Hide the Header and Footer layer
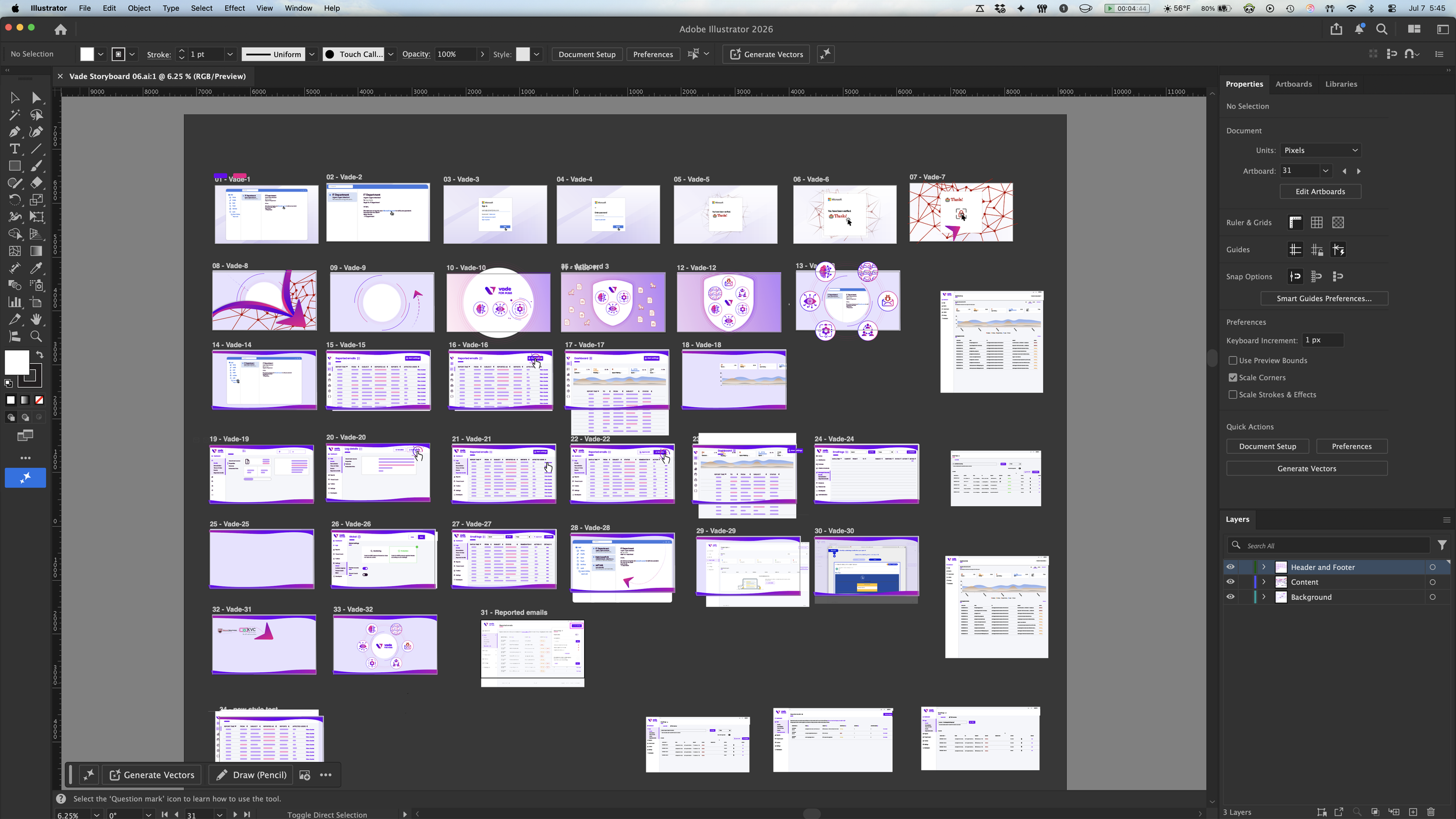 pos(1230,567)
